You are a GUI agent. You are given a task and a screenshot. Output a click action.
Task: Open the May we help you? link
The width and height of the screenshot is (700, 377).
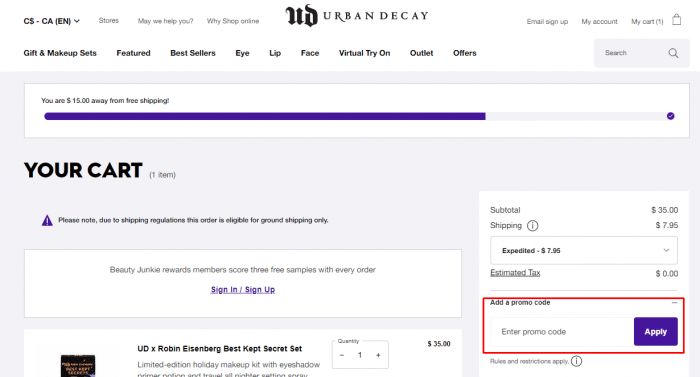[x=166, y=21]
